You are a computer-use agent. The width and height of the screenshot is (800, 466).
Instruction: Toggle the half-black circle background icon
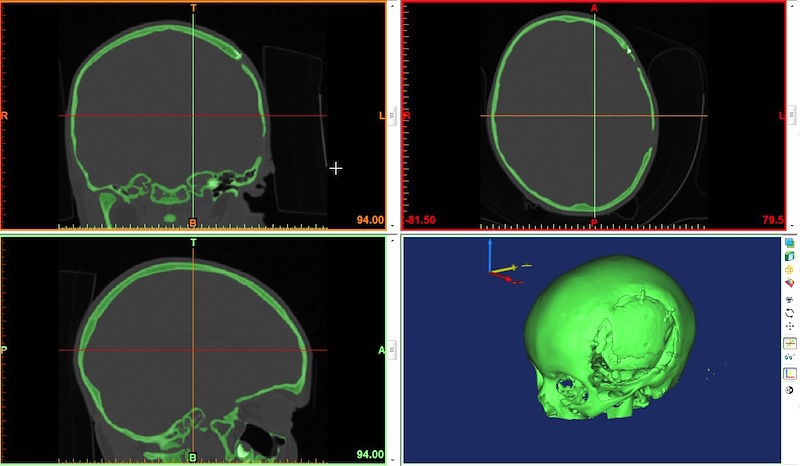pyautogui.click(x=790, y=389)
